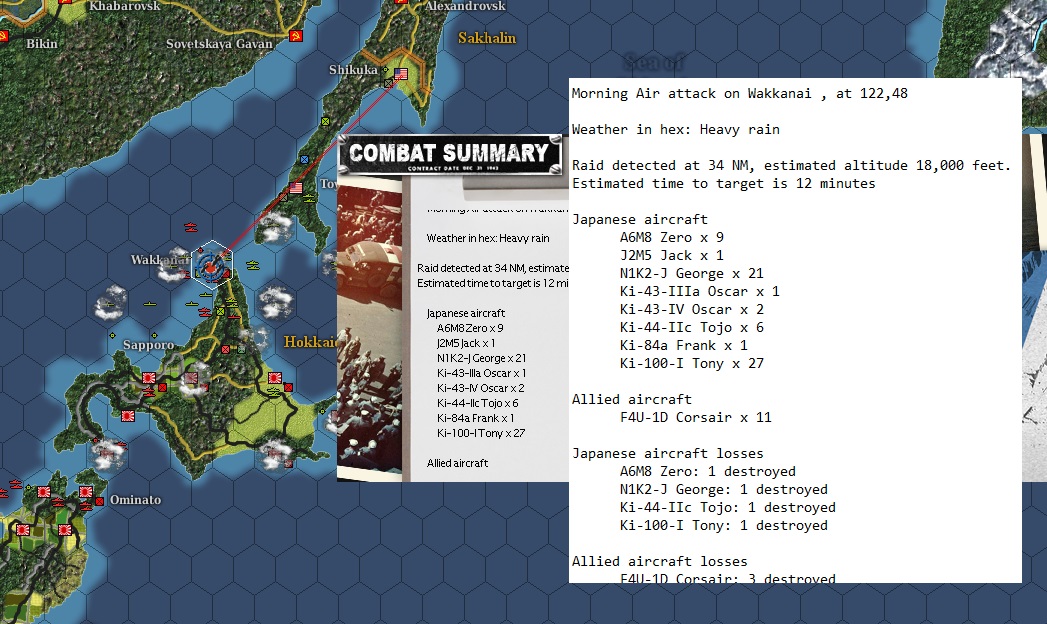Click the 'Weather in hex: Heavy rain' line in large report
The image size is (1047, 624).
coord(676,129)
